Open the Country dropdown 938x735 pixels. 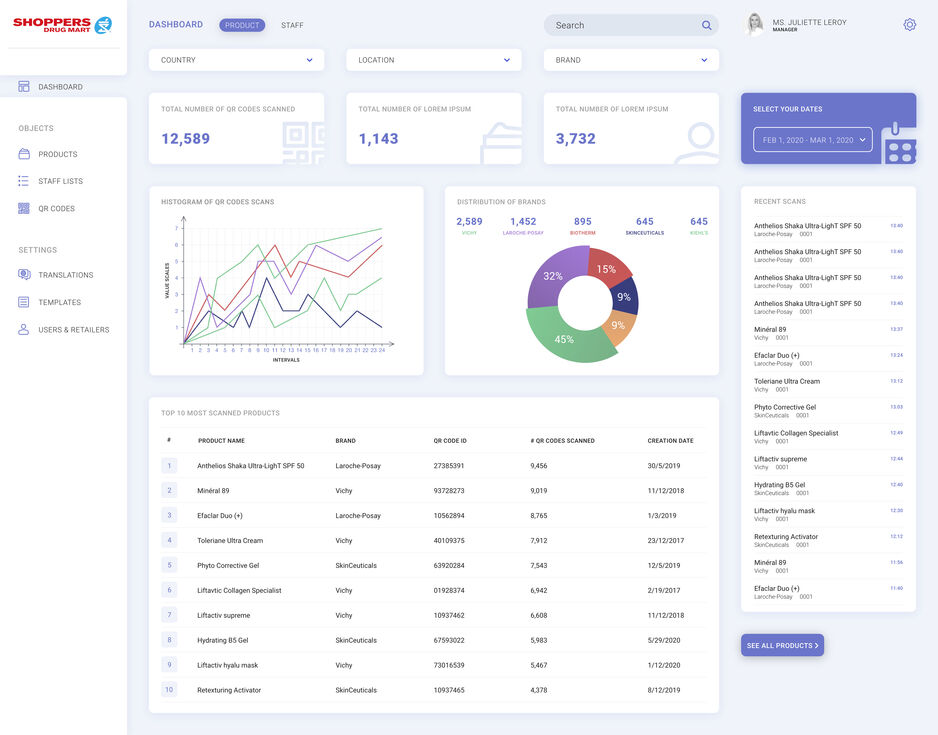coord(236,60)
